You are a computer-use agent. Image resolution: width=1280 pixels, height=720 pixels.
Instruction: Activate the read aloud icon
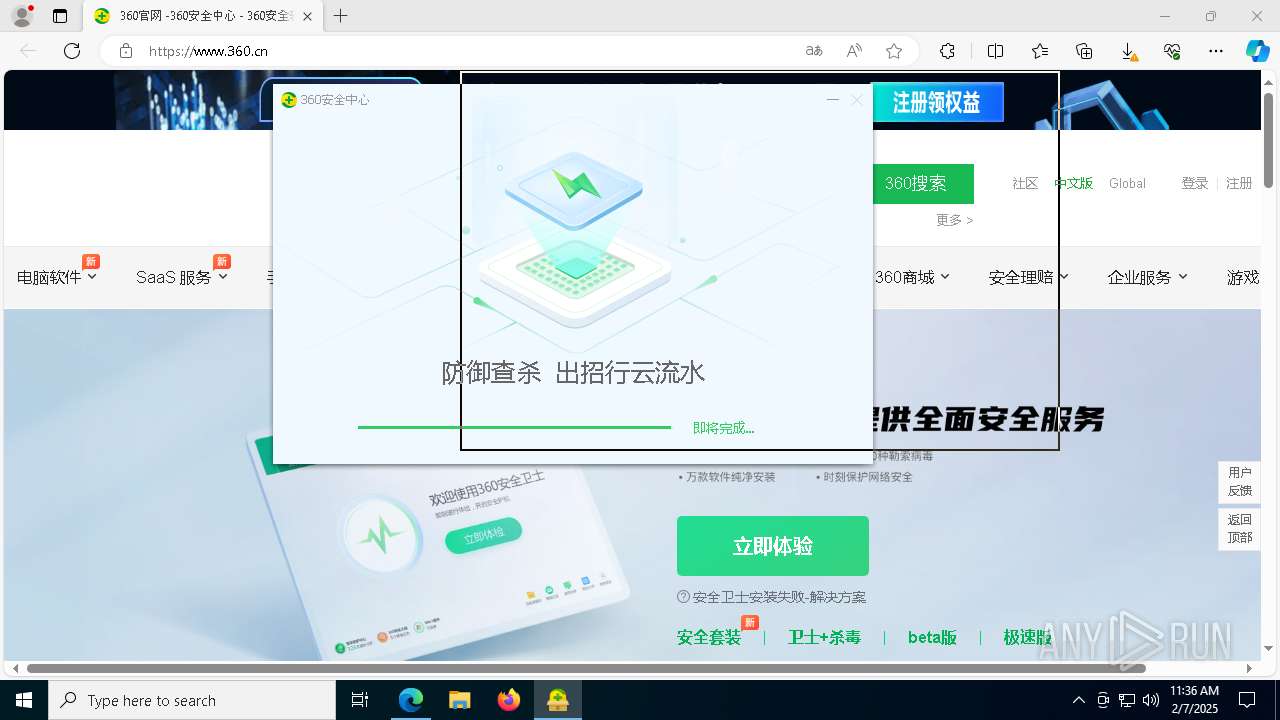[x=854, y=51]
